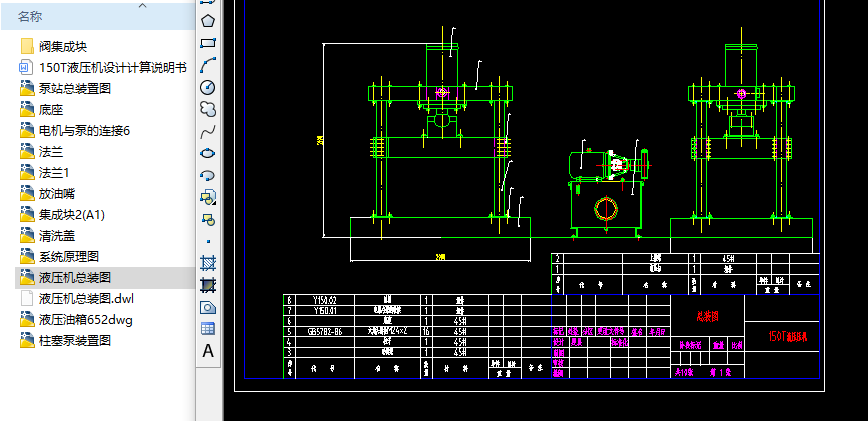This screenshot has height=421, width=868.
Task: Select the Spline curve tool
Action: click(x=208, y=131)
